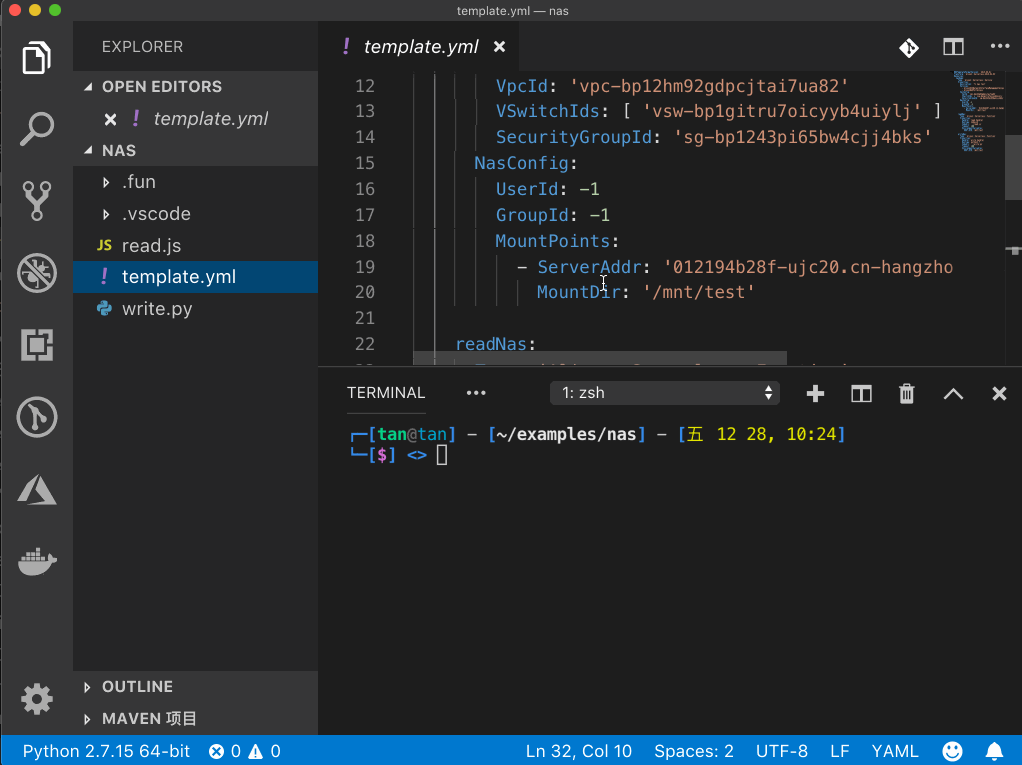Image resolution: width=1022 pixels, height=765 pixels.
Task: Open the Explorer view in activity bar
Action: 36,57
